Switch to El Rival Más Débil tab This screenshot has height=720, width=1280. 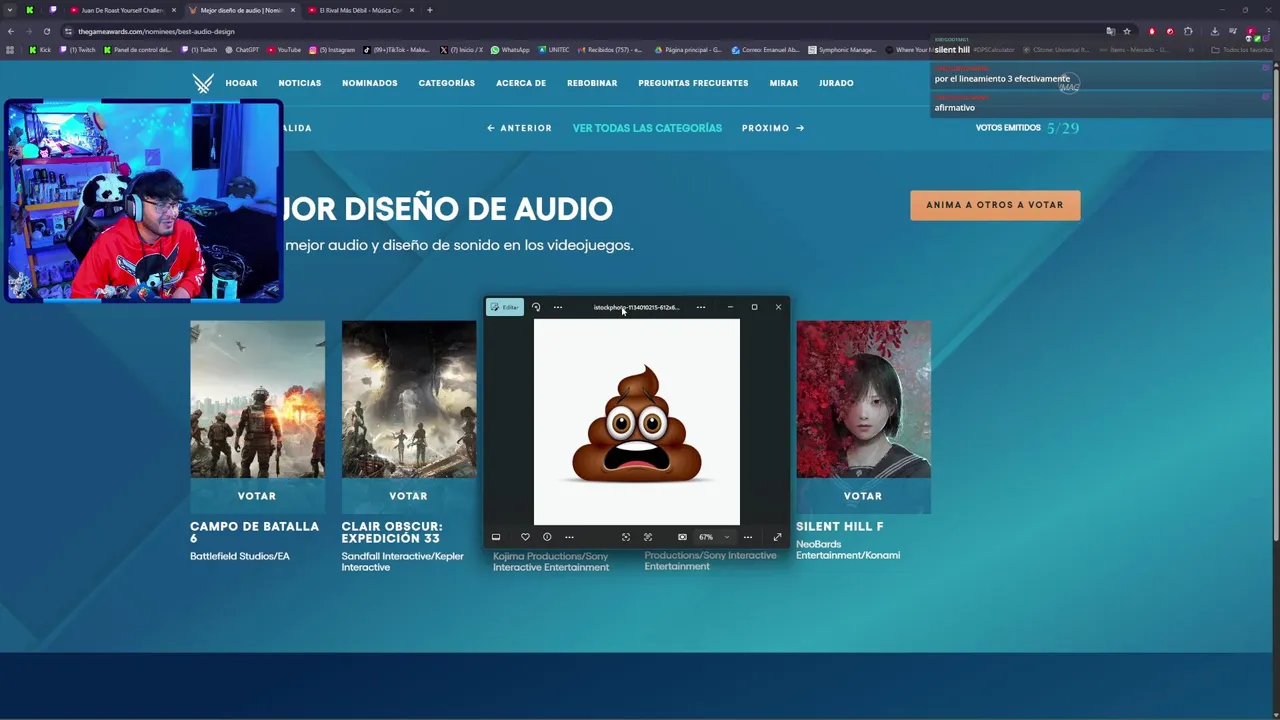(360, 10)
